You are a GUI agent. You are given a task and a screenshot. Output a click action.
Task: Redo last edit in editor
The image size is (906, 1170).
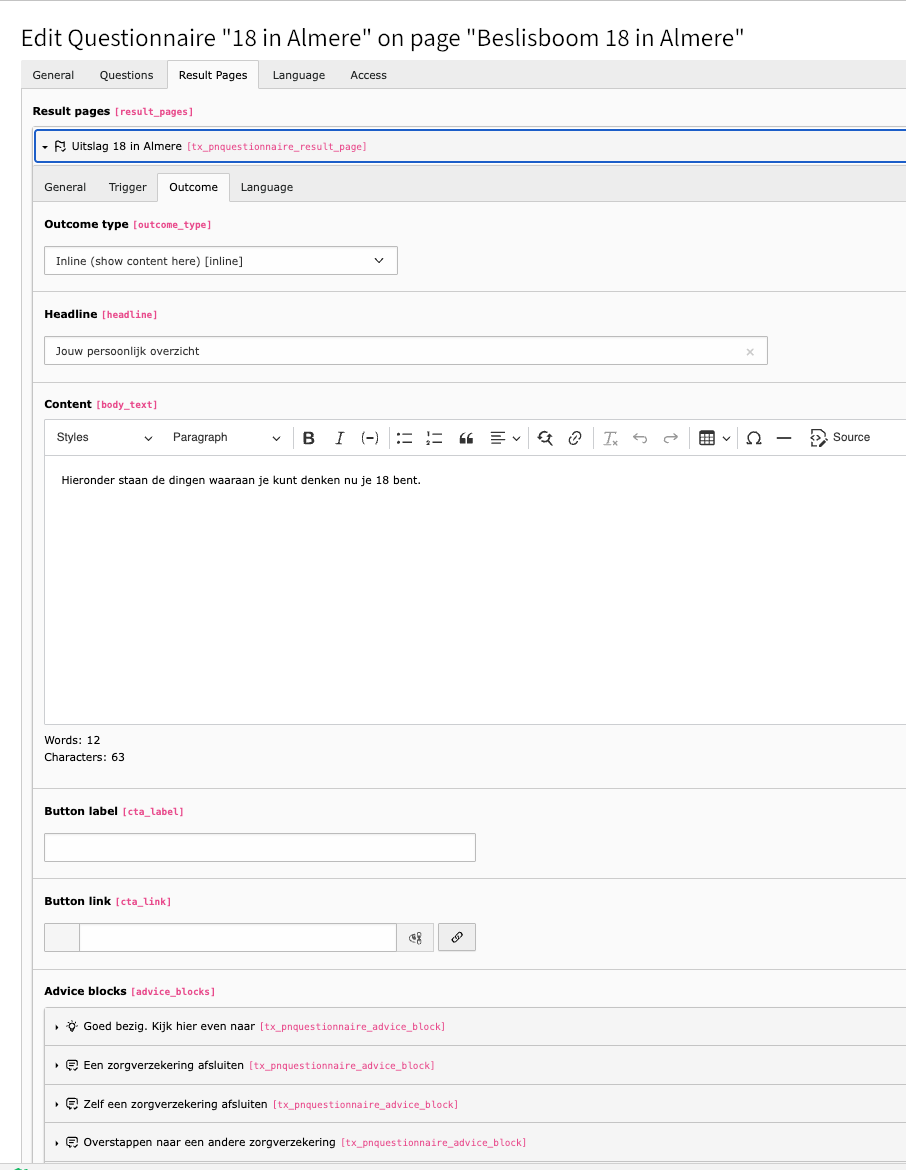(x=671, y=438)
